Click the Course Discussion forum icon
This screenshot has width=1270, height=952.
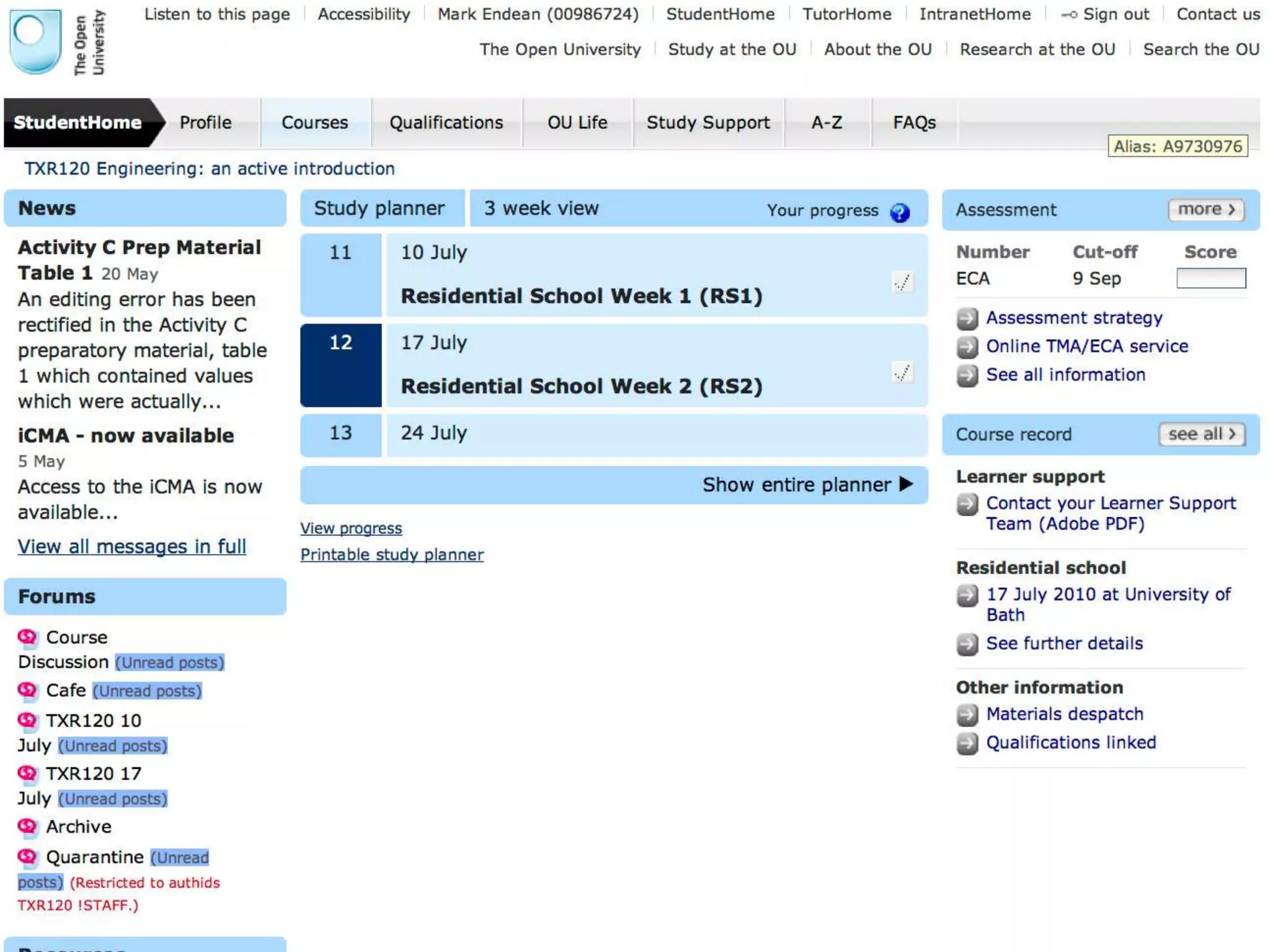click(x=27, y=637)
